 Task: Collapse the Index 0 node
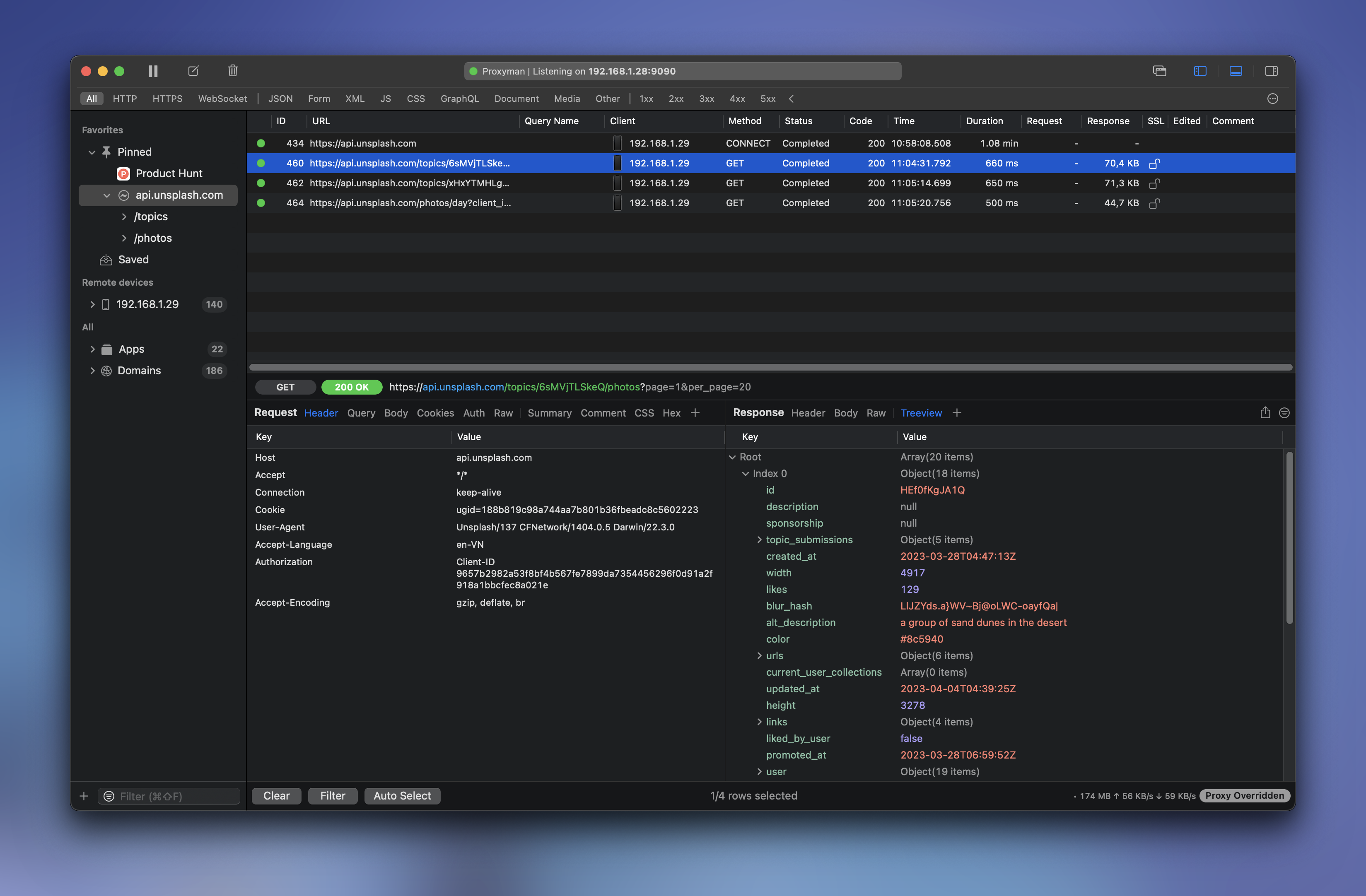(x=746, y=474)
